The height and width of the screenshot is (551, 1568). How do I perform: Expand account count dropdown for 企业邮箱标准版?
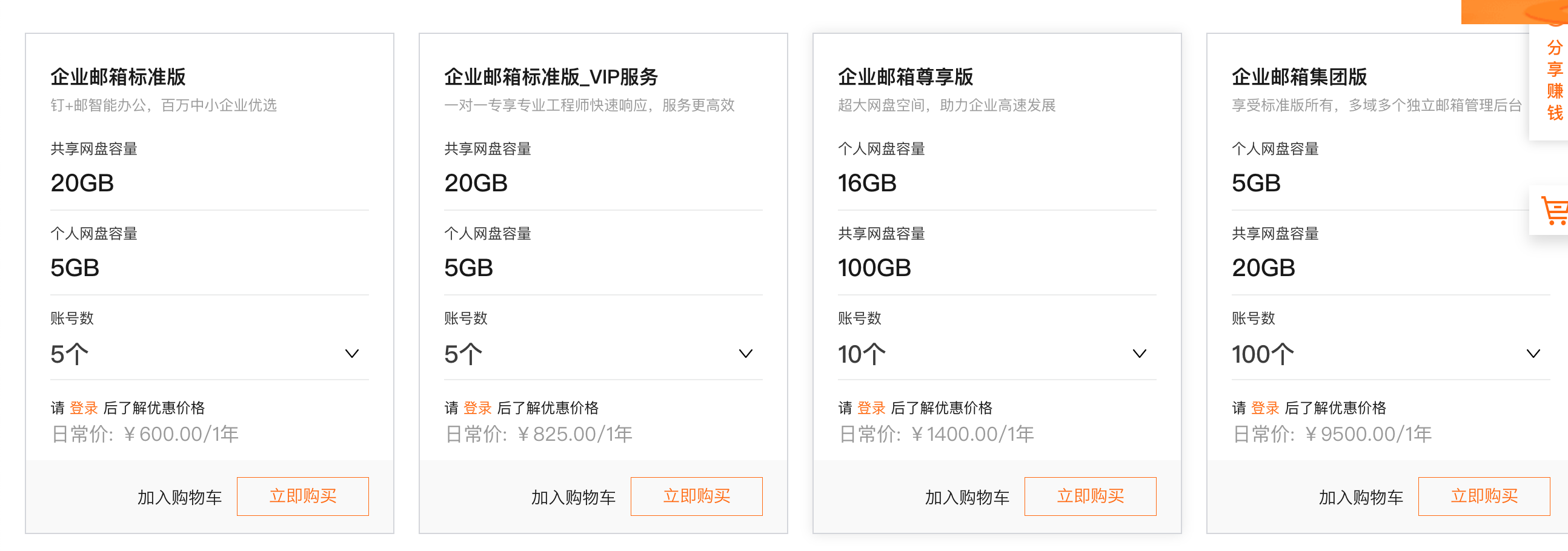click(210, 354)
